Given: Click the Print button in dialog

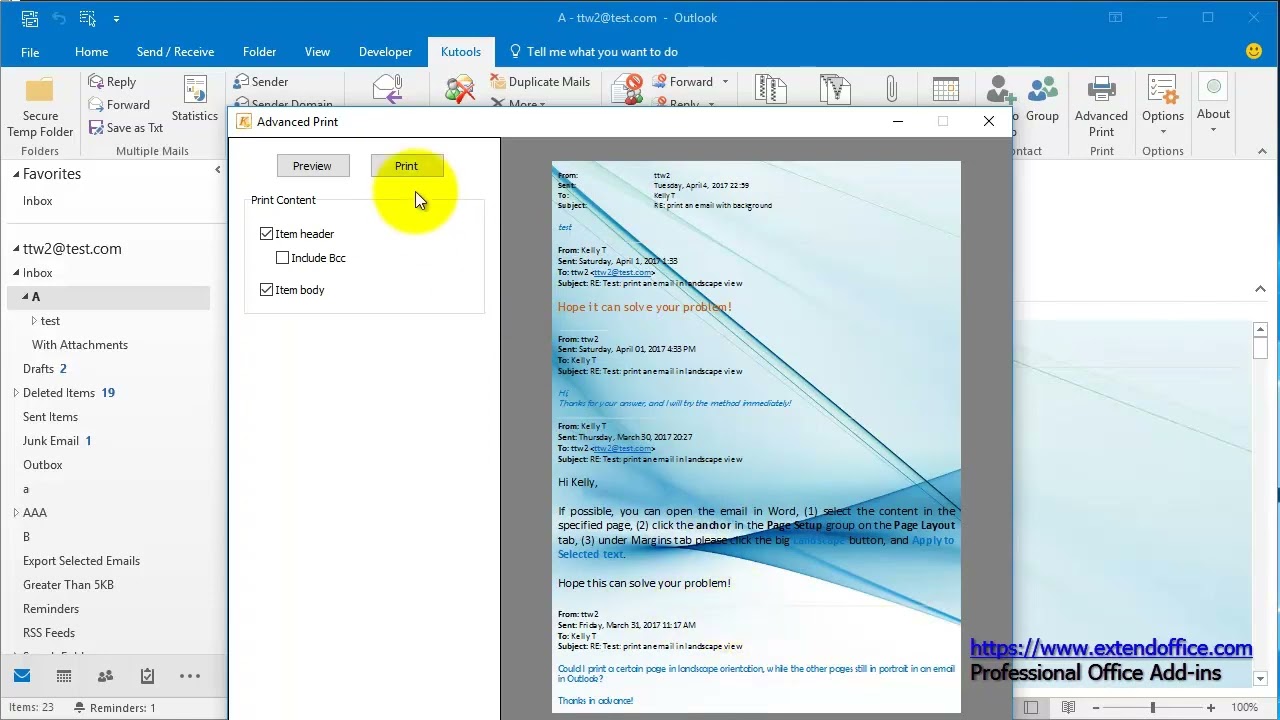Looking at the screenshot, I should 406,166.
